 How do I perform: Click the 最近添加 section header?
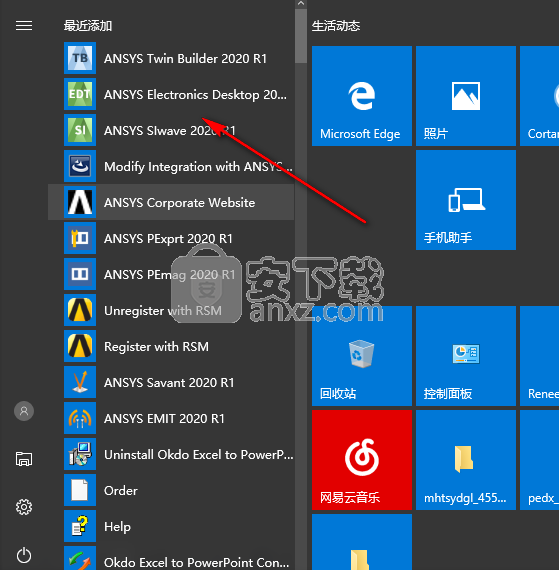coord(88,26)
